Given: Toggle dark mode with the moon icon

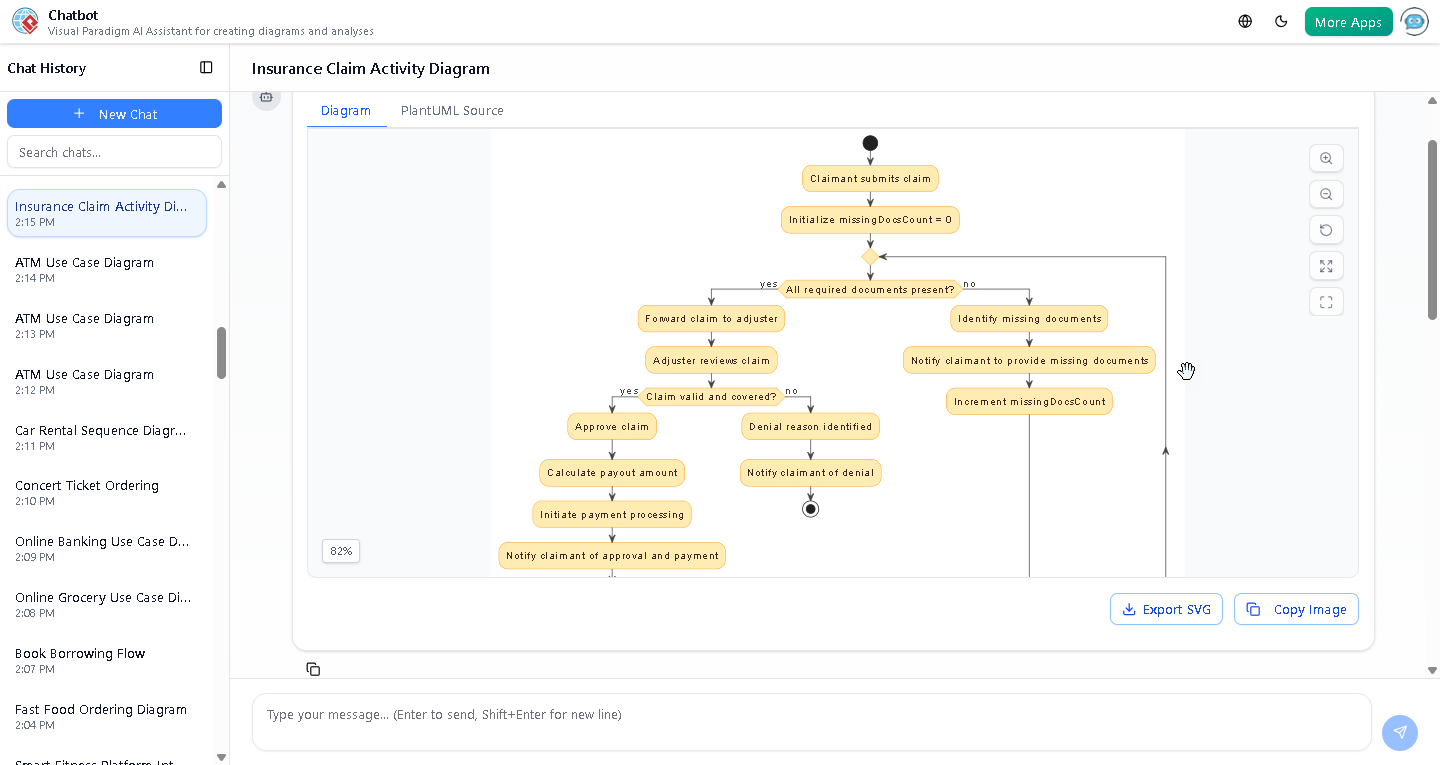Looking at the screenshot, I should coord(1281,20).
